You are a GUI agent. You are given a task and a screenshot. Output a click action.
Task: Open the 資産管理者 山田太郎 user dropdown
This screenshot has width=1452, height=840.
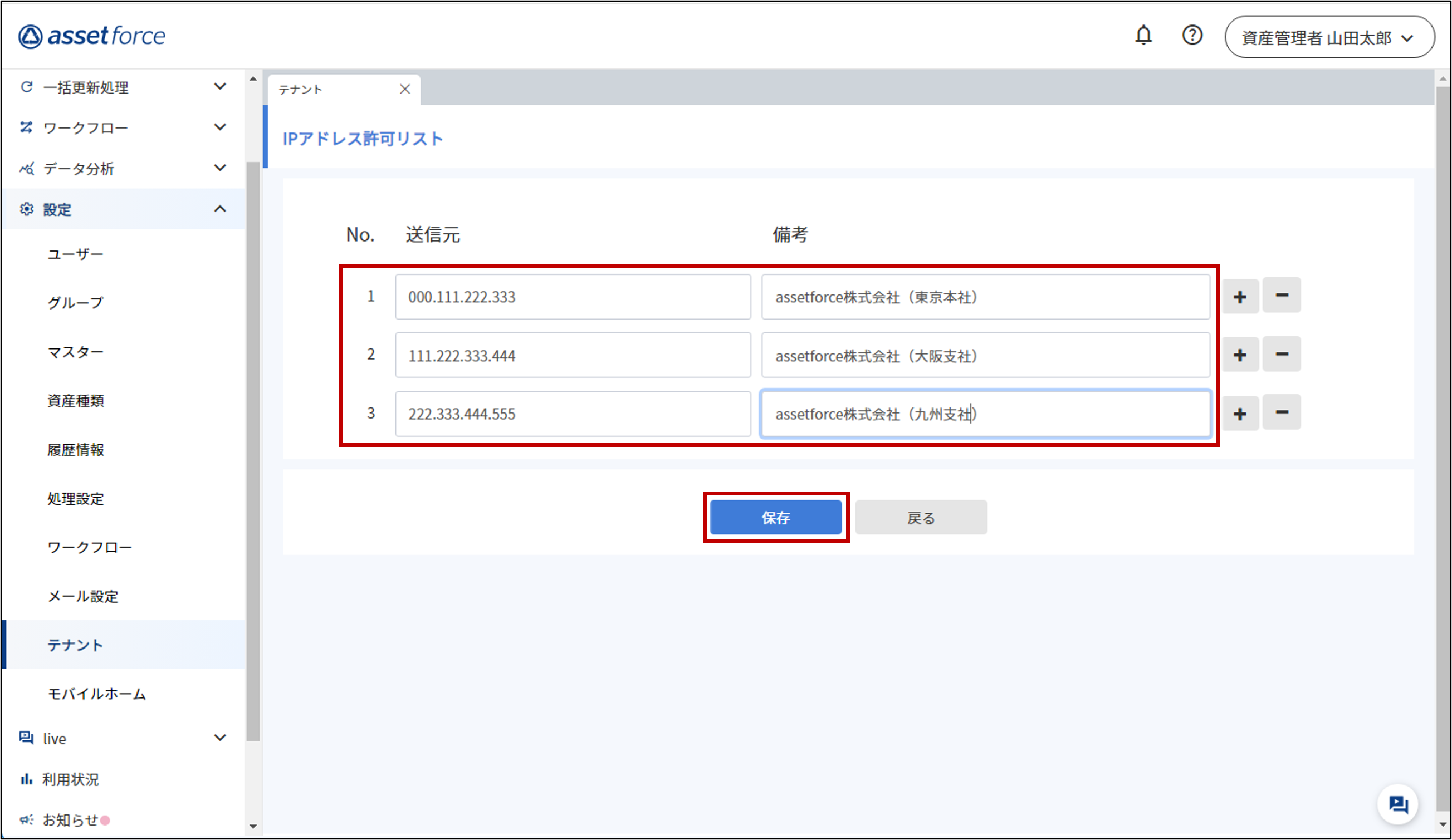click(x=1329, y=37)
